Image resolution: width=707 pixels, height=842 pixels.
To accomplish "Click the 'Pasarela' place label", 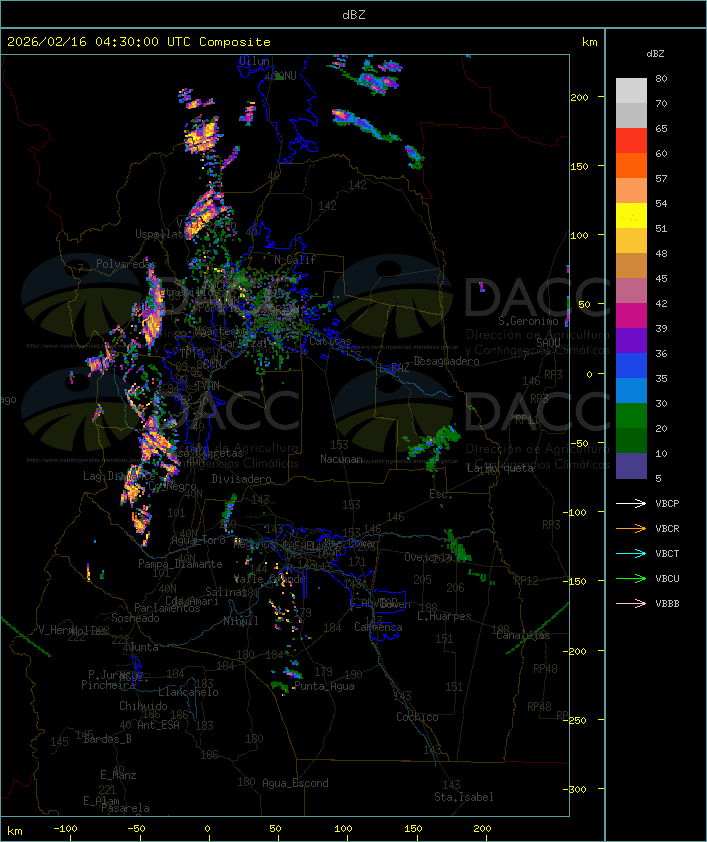I will (x=125, y=808).
